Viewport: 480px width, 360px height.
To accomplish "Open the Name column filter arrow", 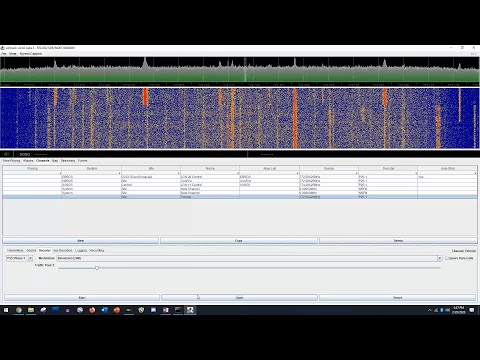I will click(x=238, y=173).
